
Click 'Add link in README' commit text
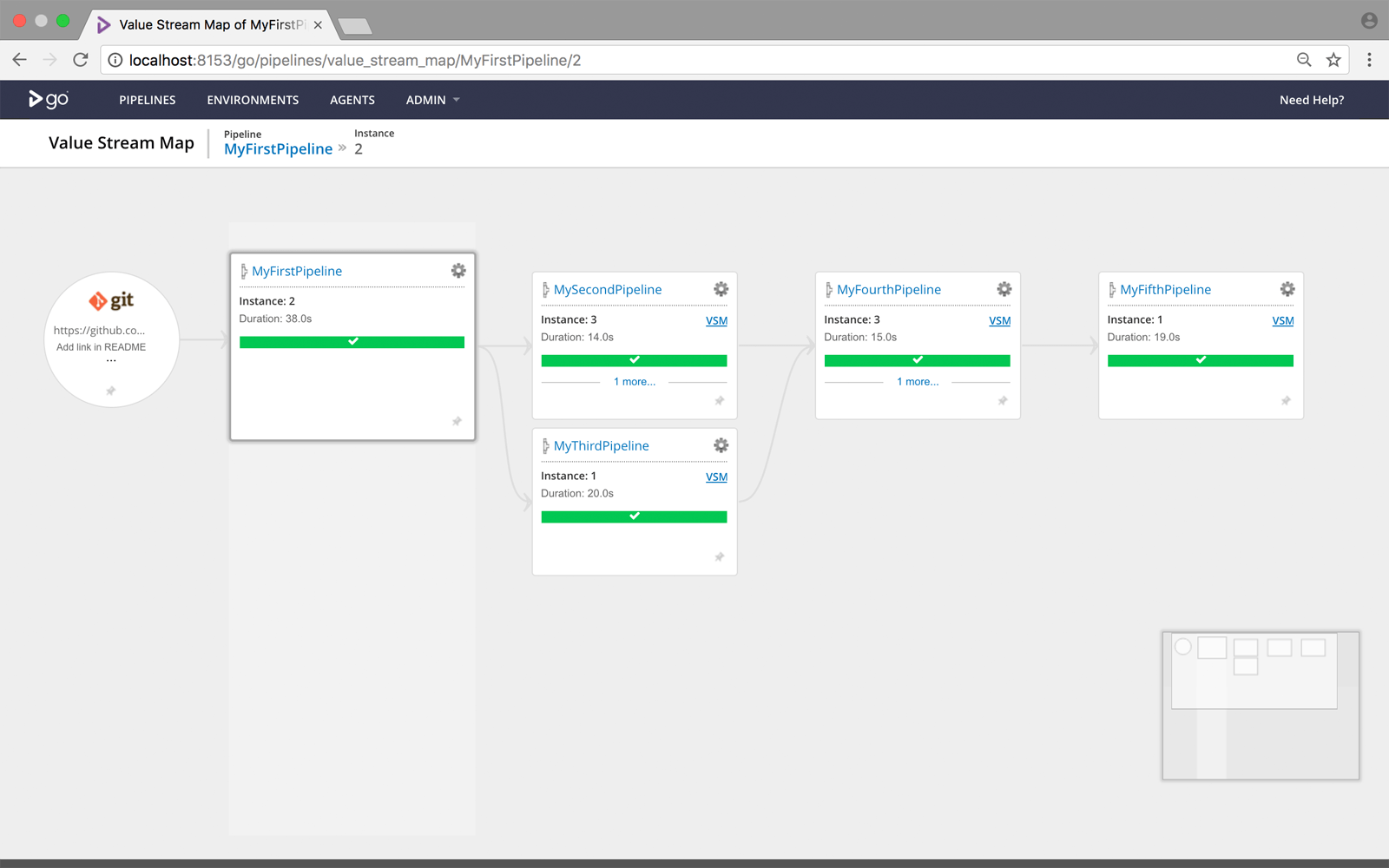(101, 347)
